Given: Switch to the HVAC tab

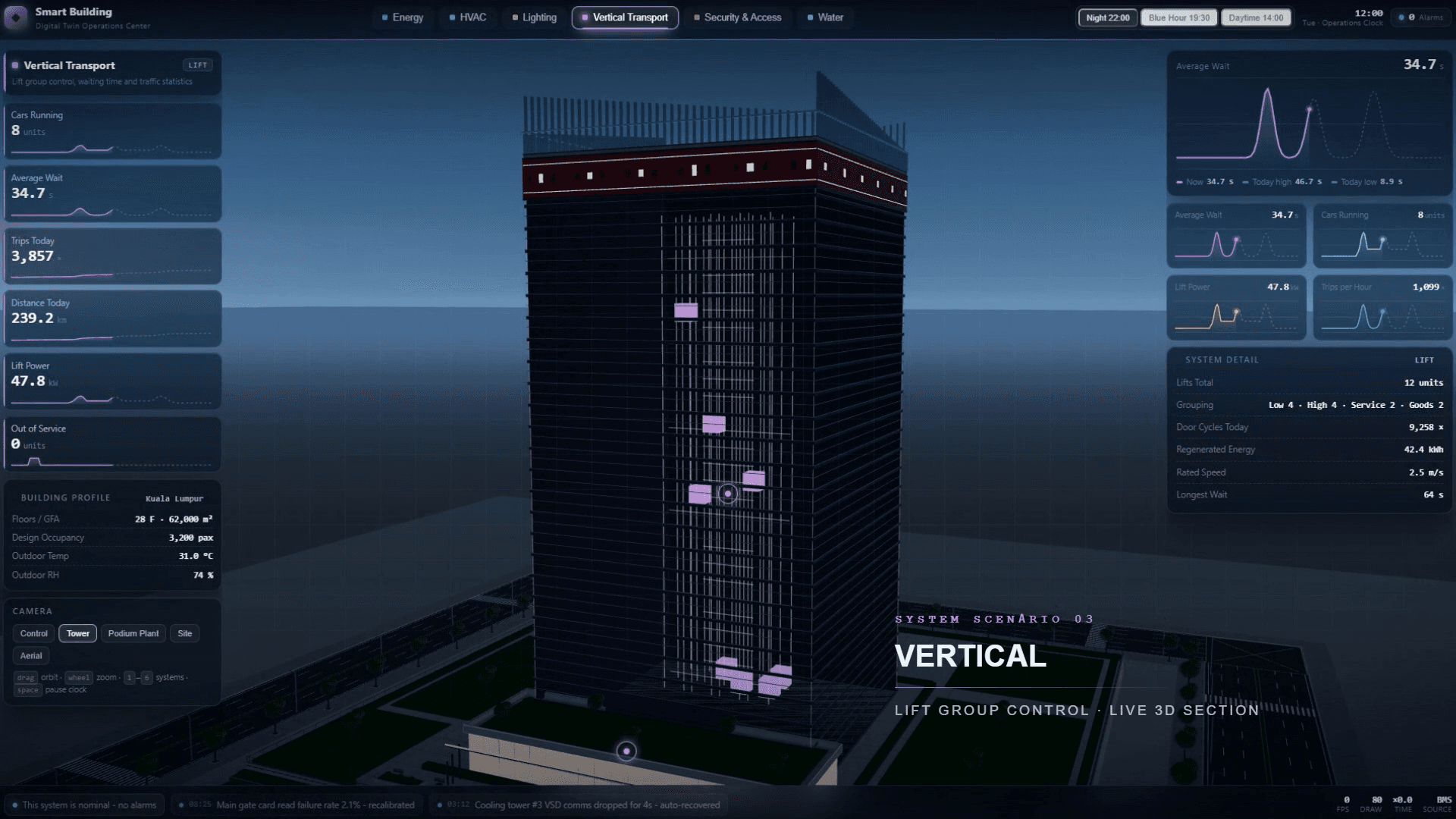Looking at the screenshot, I should (x=467, y=17).
